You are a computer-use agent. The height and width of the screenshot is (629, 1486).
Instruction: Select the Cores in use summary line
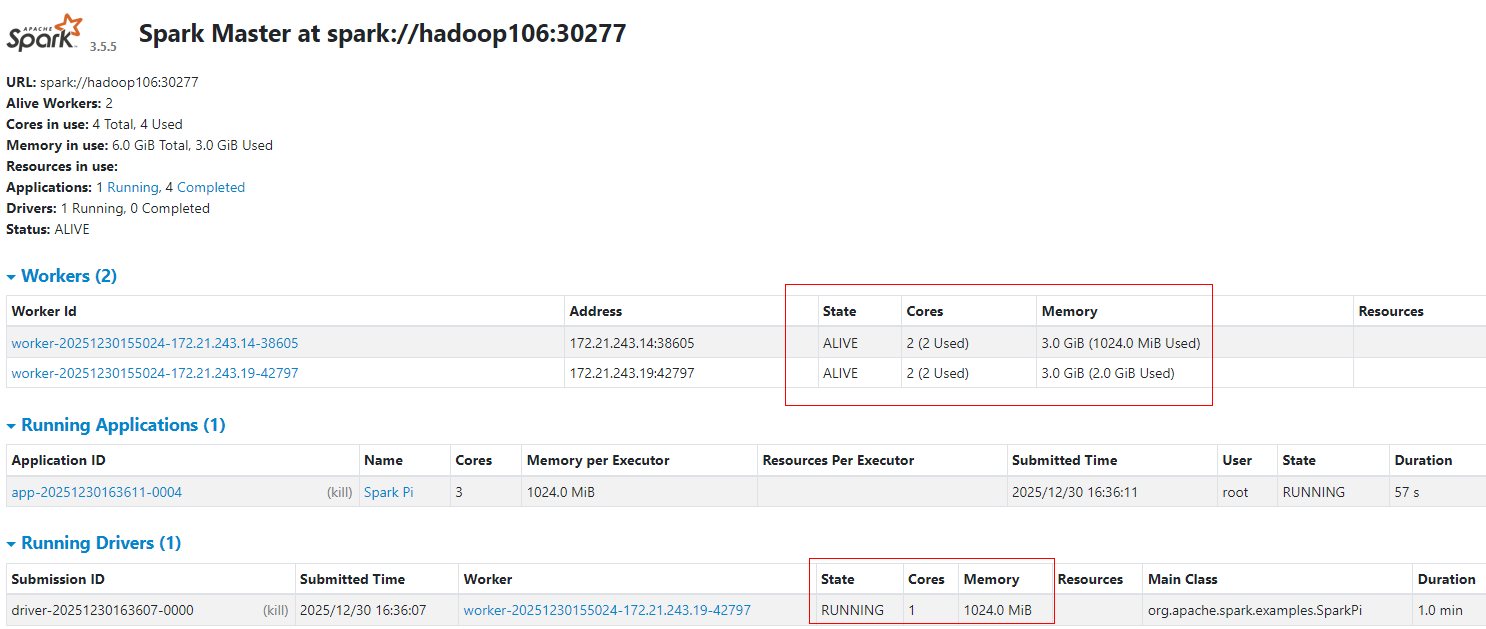click(x=94, y=124)
